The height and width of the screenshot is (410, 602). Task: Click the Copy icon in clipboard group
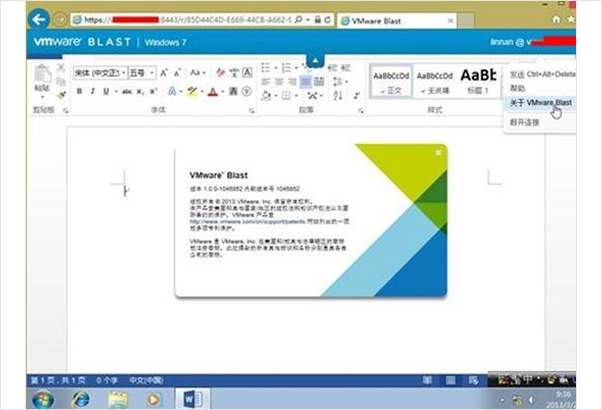pos(61,81)
